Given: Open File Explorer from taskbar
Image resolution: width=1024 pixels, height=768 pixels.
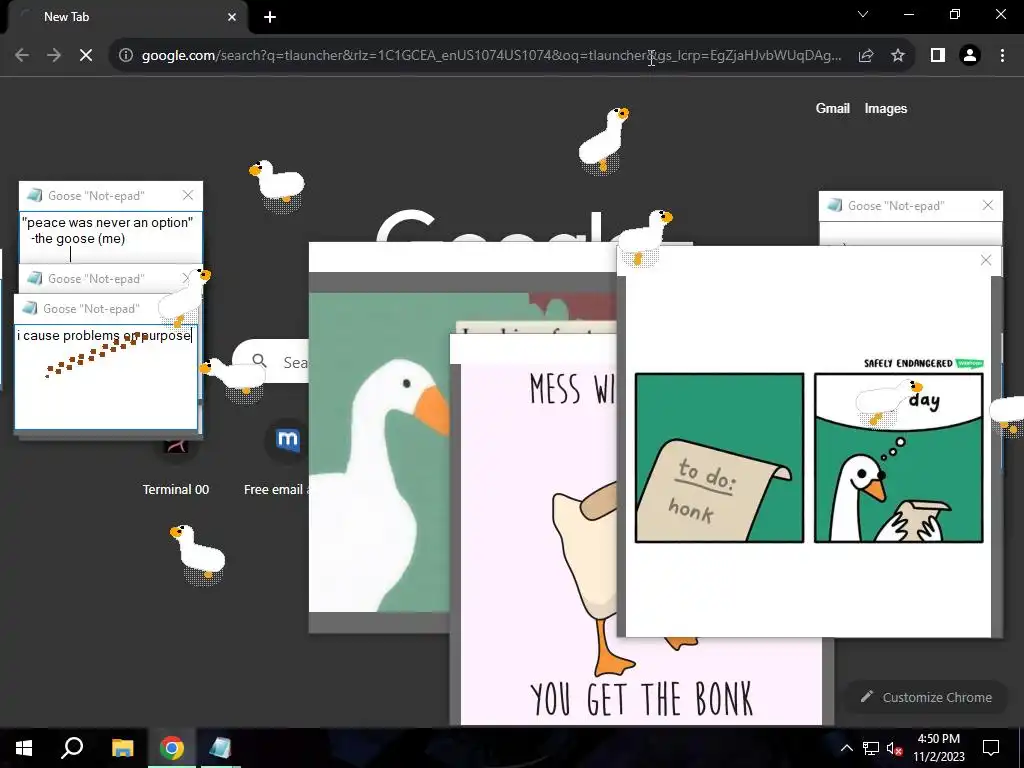Looking at the screenshot, I should [122, 748].
